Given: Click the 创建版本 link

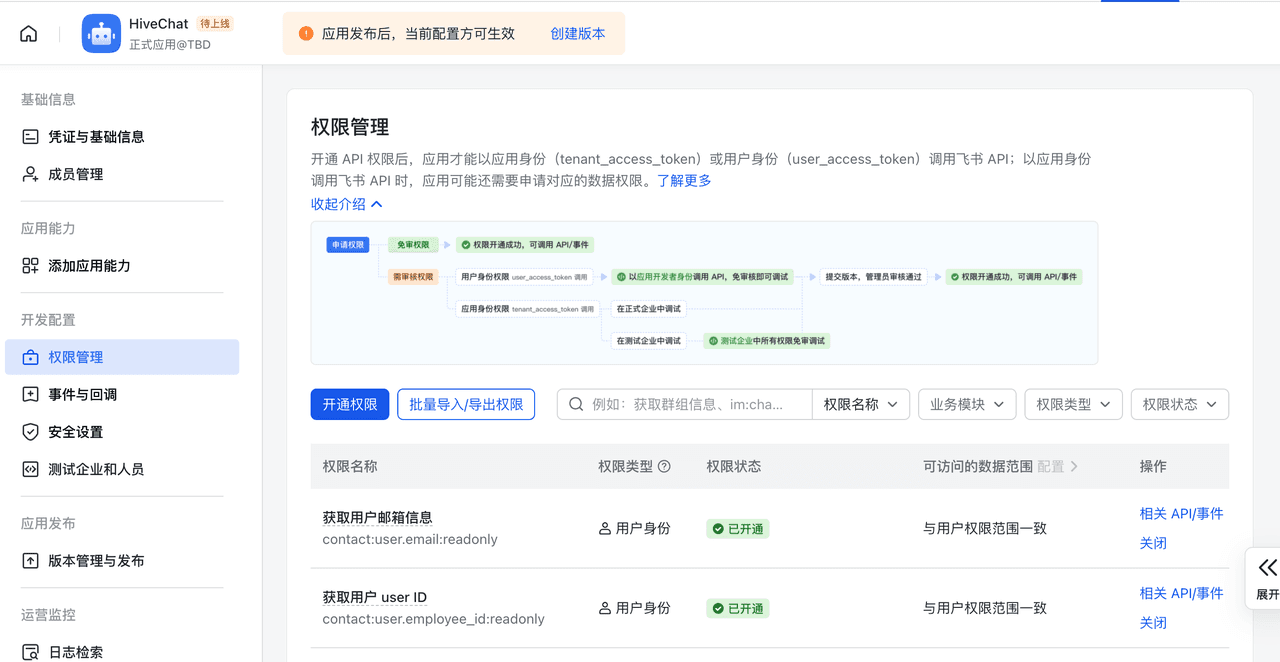Looking at the screenshot, I should (578, 34).
